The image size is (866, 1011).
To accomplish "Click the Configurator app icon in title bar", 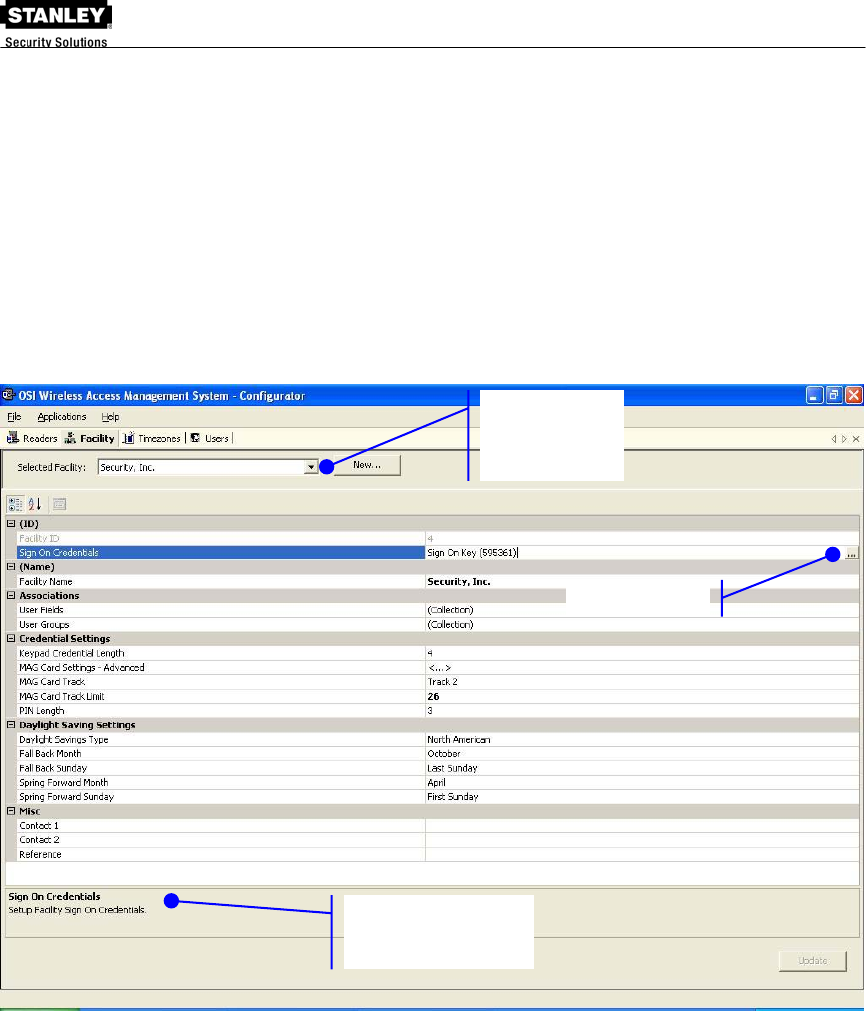I will 8,395.
